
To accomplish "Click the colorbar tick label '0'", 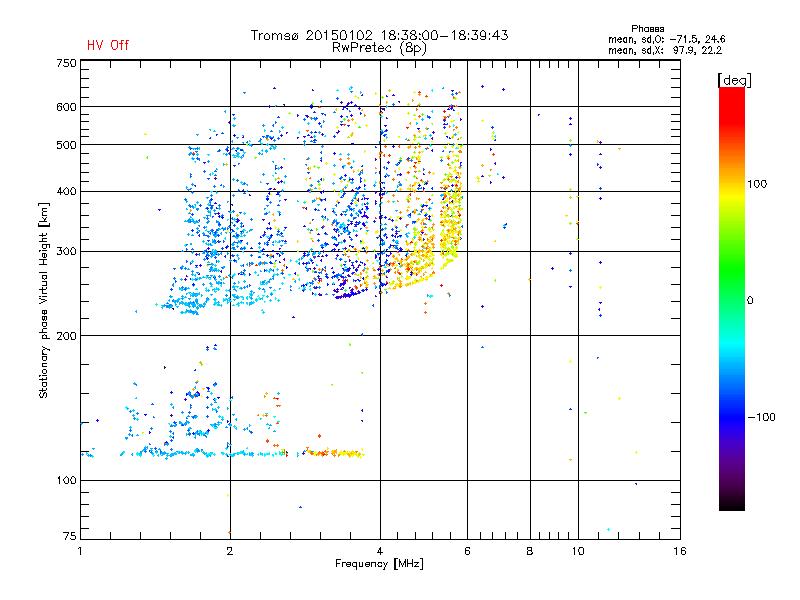I will coord(749,301).
